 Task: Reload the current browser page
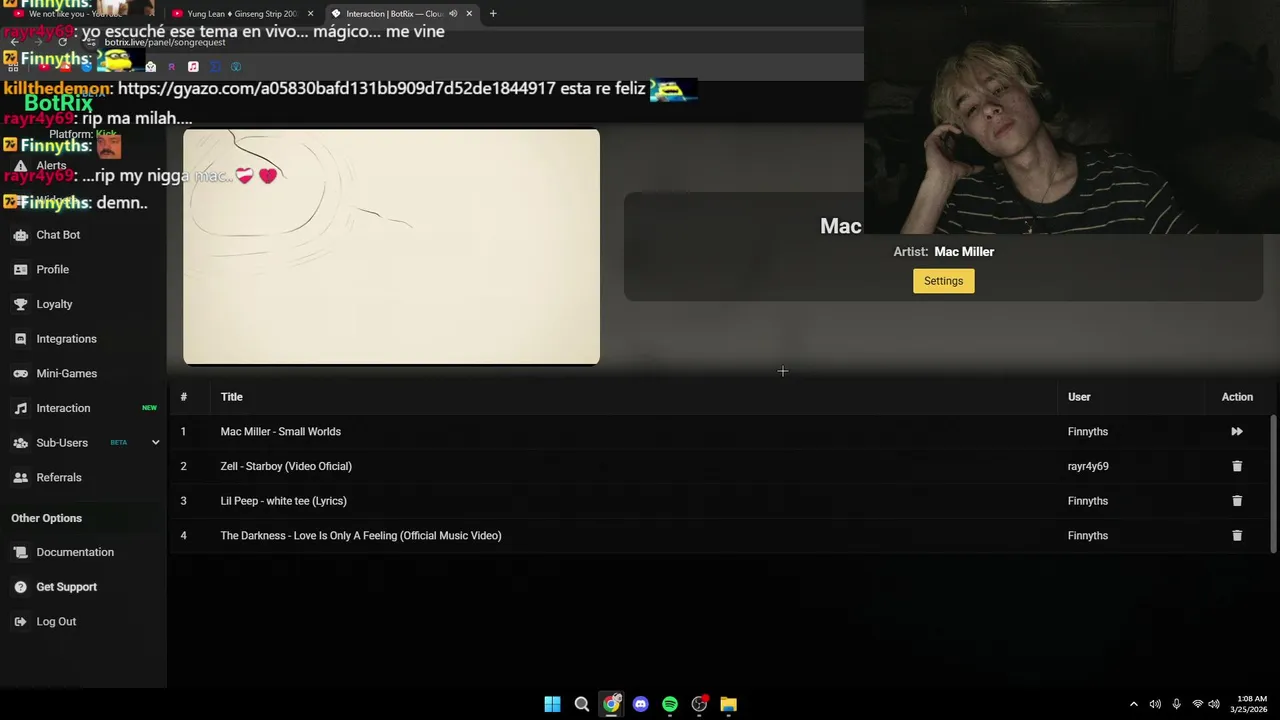(x=62, y=42)
